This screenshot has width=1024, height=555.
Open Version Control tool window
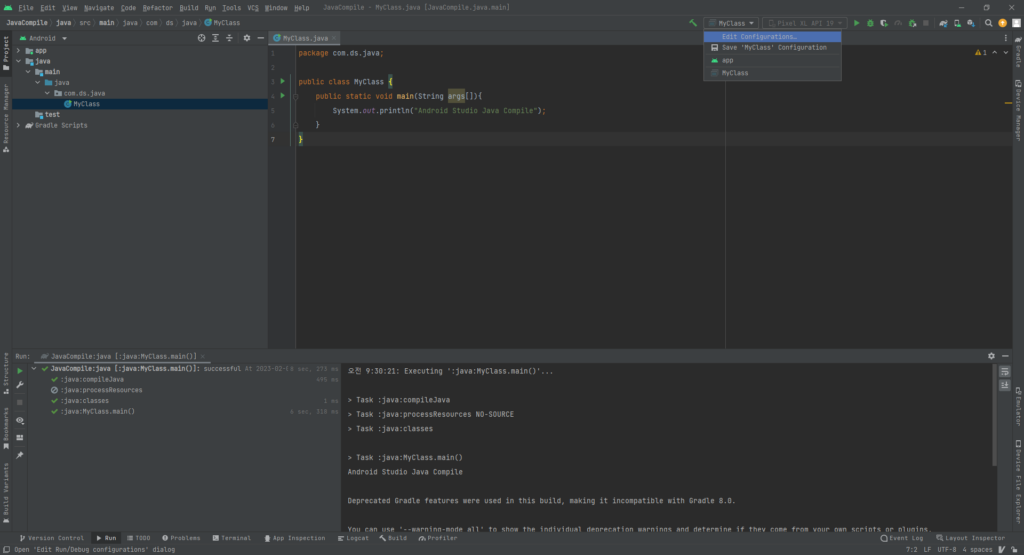52,538
